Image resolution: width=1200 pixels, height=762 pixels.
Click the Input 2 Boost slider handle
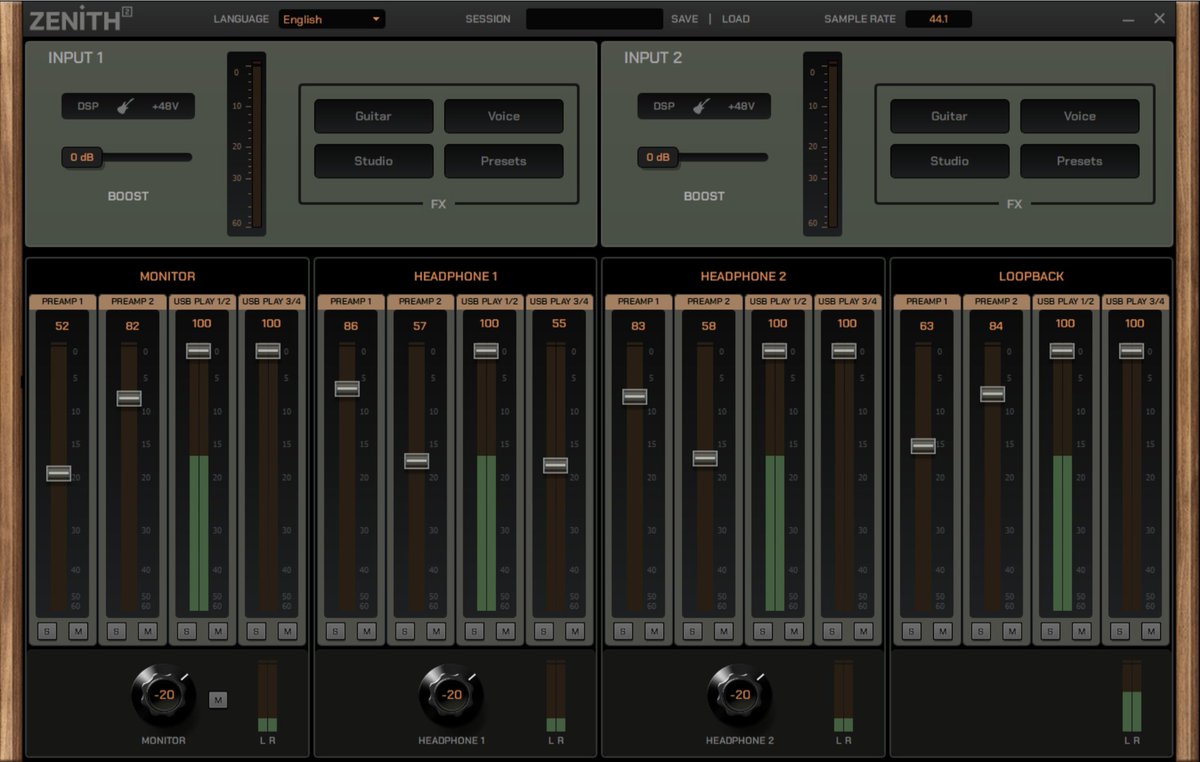(659, 157)
